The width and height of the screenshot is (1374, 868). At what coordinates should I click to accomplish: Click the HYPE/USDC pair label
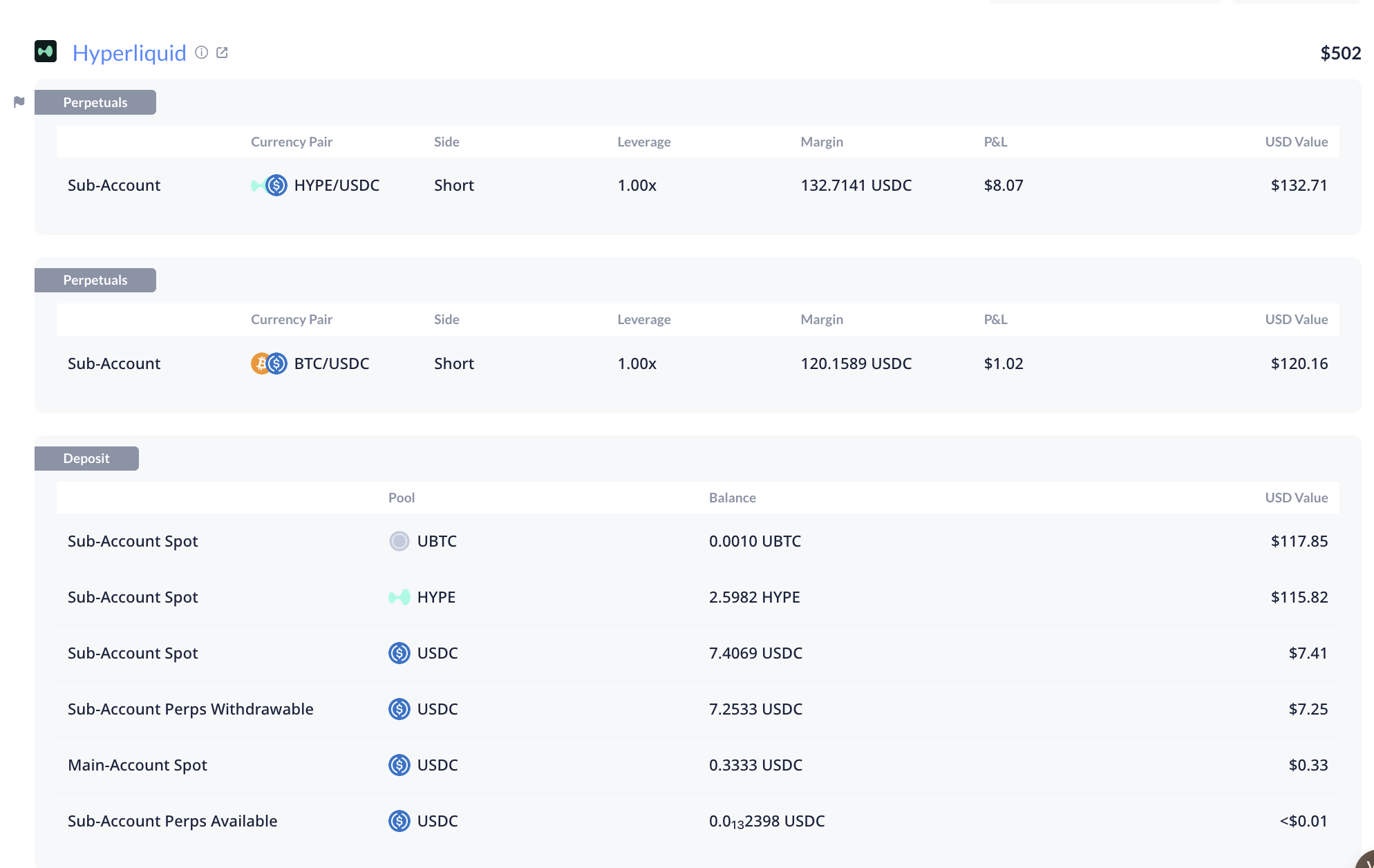337,185
